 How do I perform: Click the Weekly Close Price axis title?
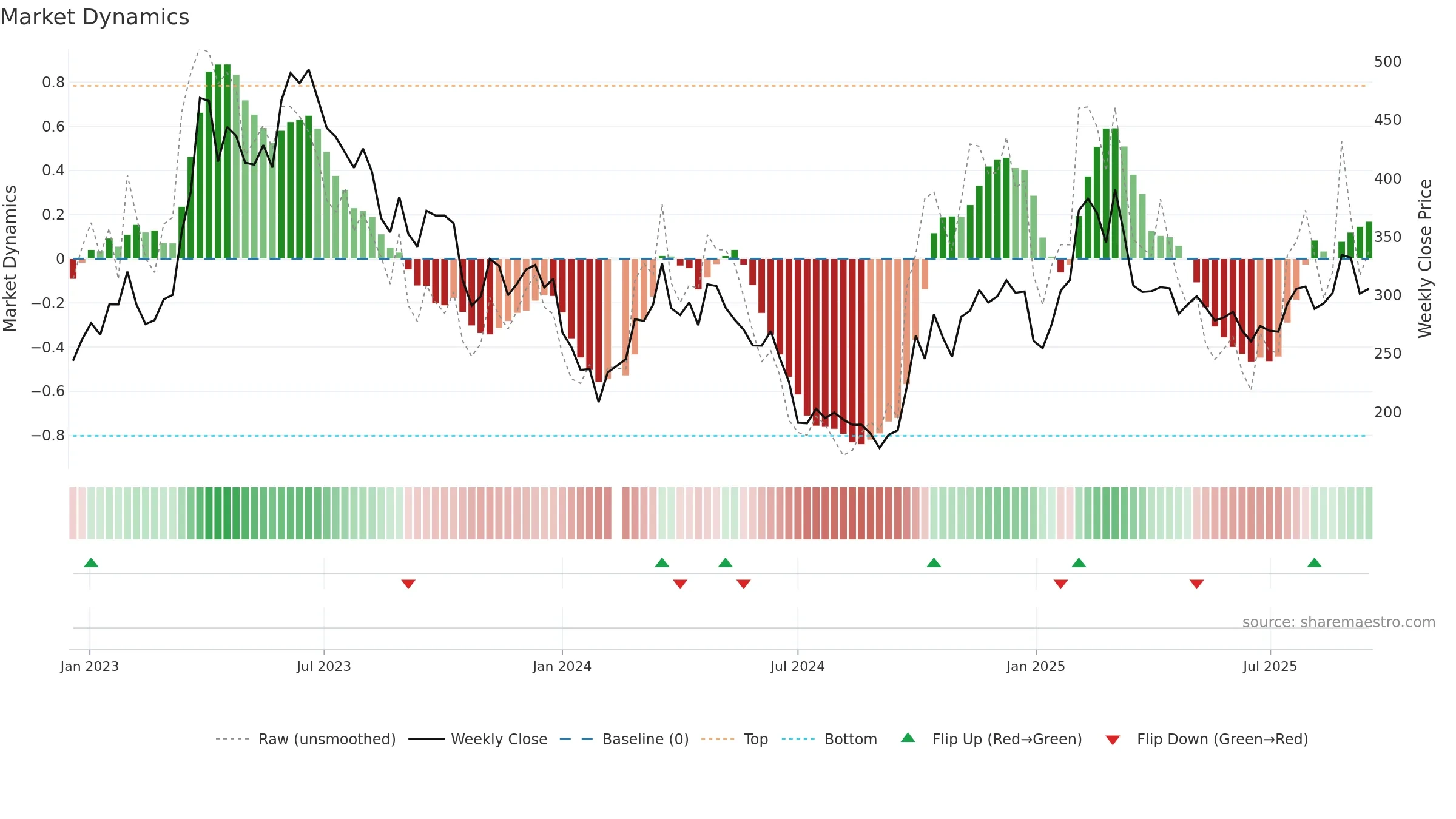point(1425,258)
